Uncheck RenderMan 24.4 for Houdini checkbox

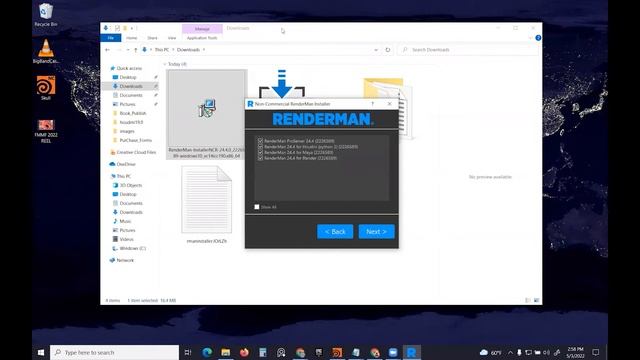point(260,147)
